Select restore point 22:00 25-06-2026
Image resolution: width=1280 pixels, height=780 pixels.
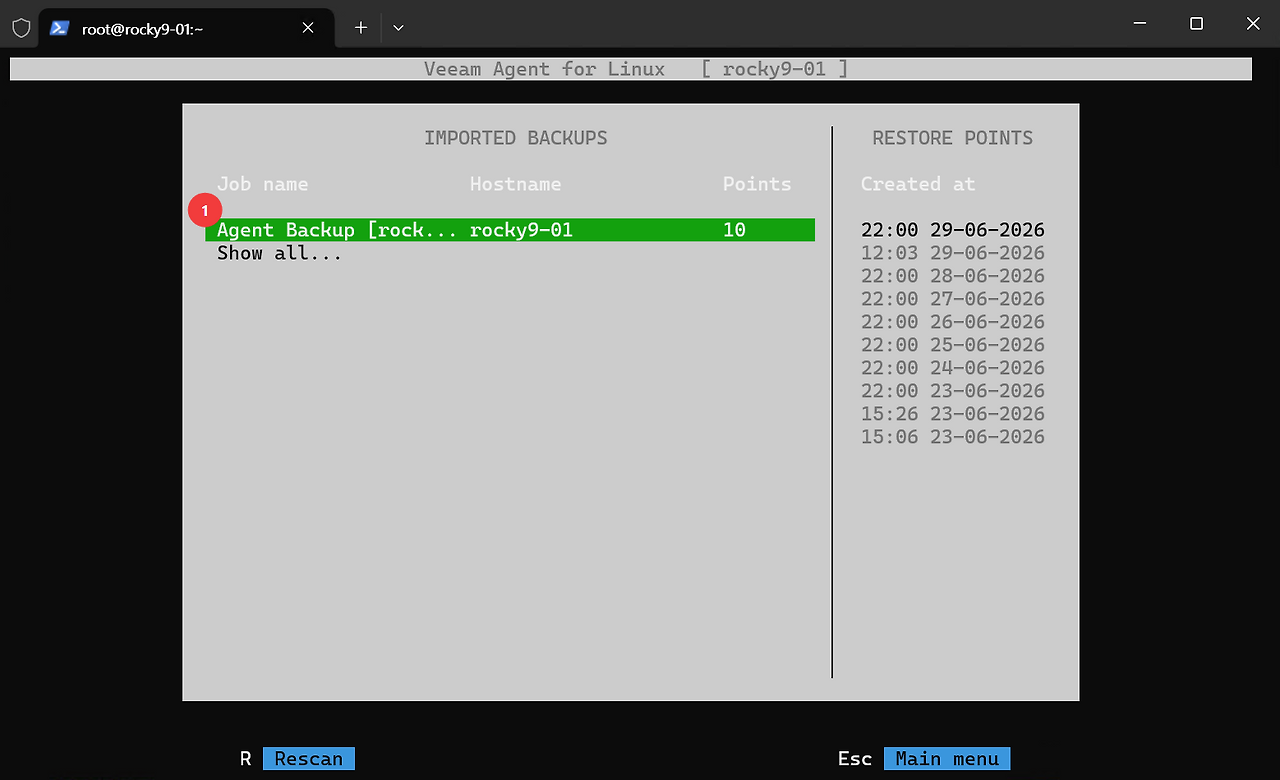pyautogui.click(x=953, y=345)
